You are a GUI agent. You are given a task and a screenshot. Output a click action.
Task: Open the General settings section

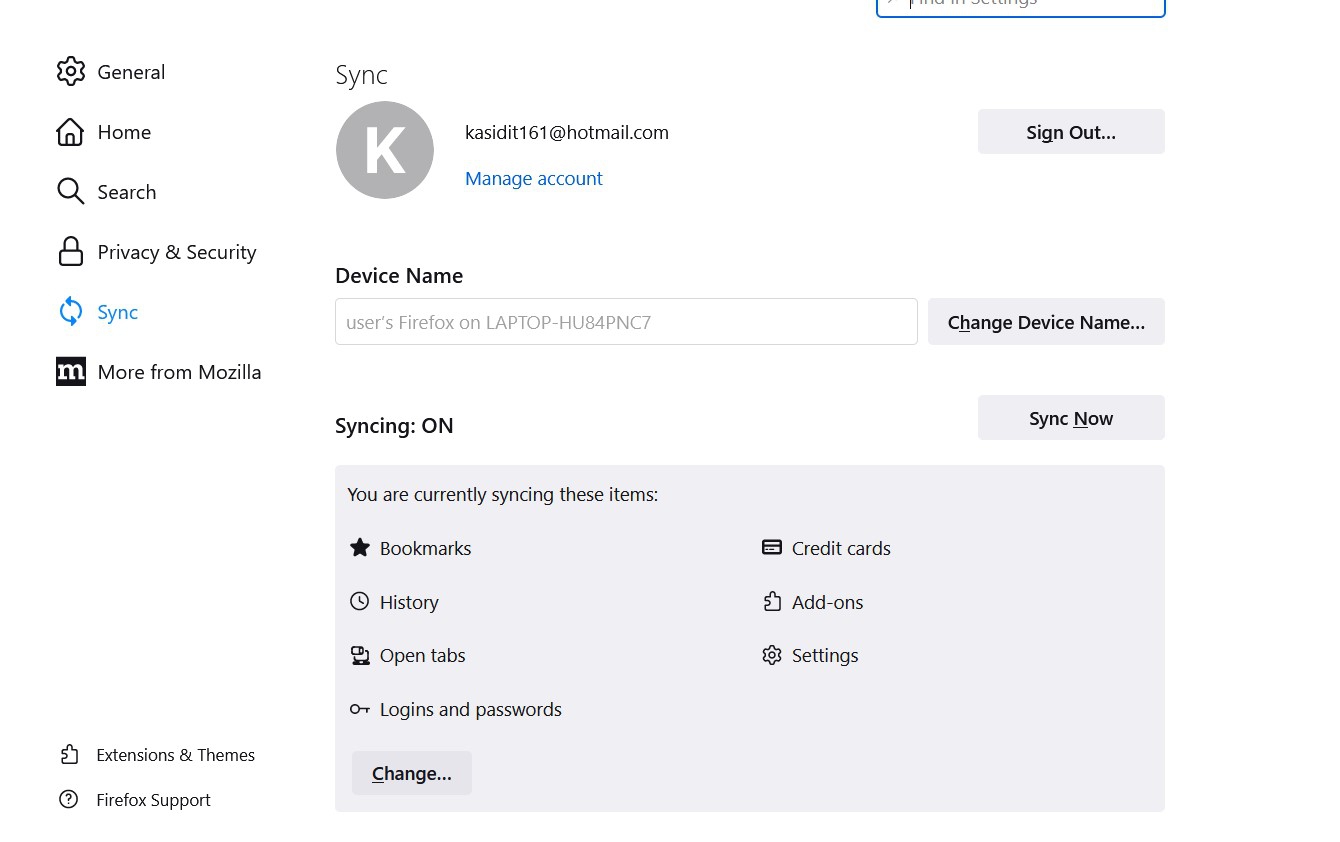coord(131,72)
